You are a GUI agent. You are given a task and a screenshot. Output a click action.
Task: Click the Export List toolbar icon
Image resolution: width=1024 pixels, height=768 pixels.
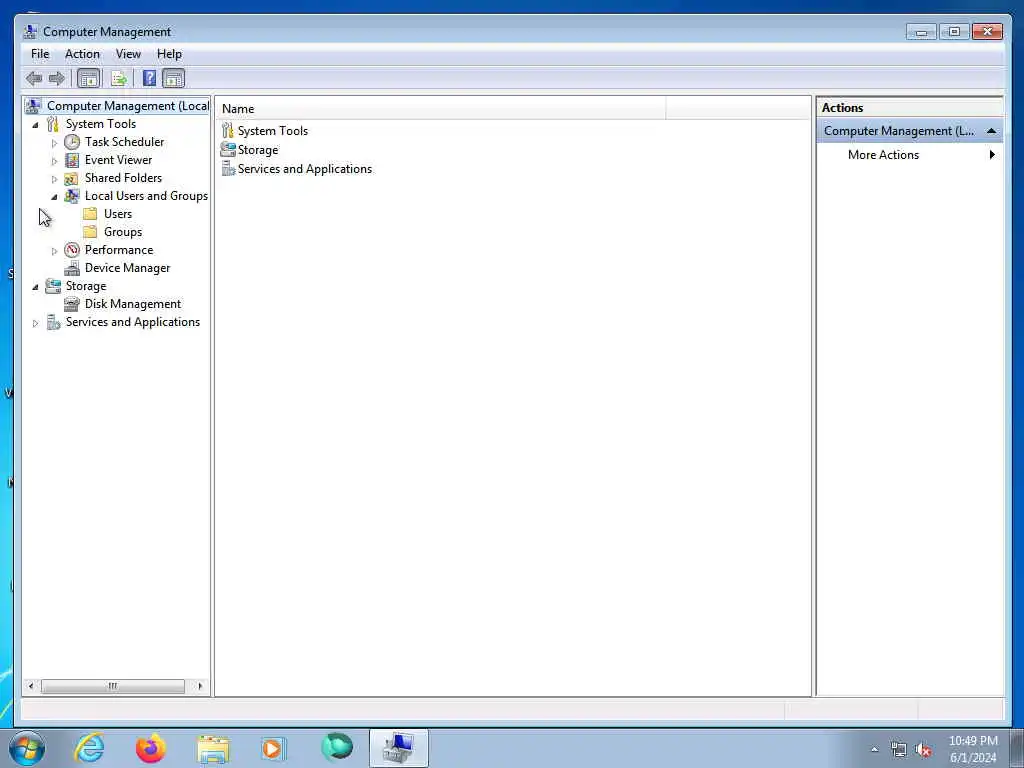[119, 79]
